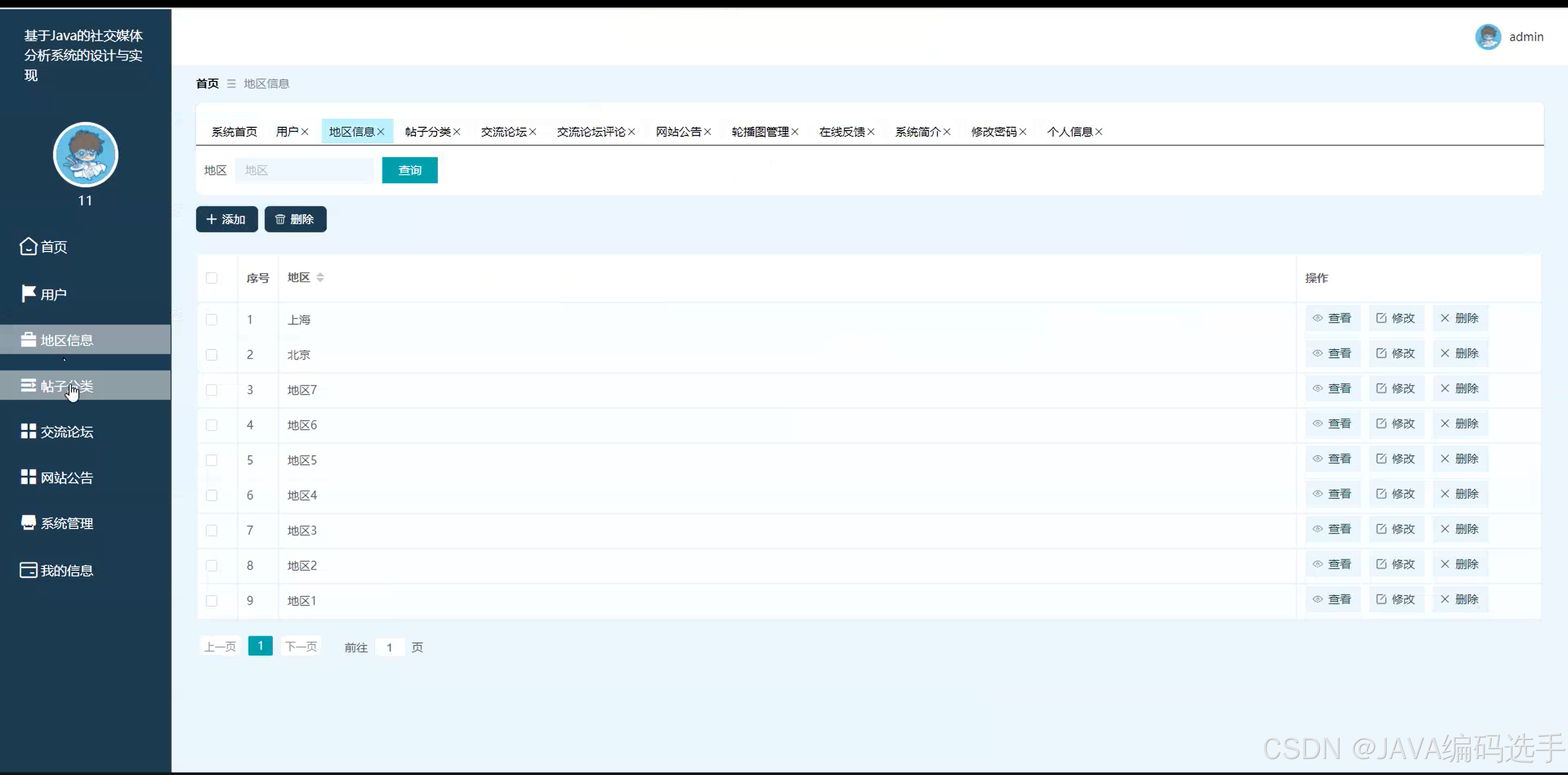Sort by the 地区 column arrows
Screen dimensions: 1568x775
pos(320,278)
